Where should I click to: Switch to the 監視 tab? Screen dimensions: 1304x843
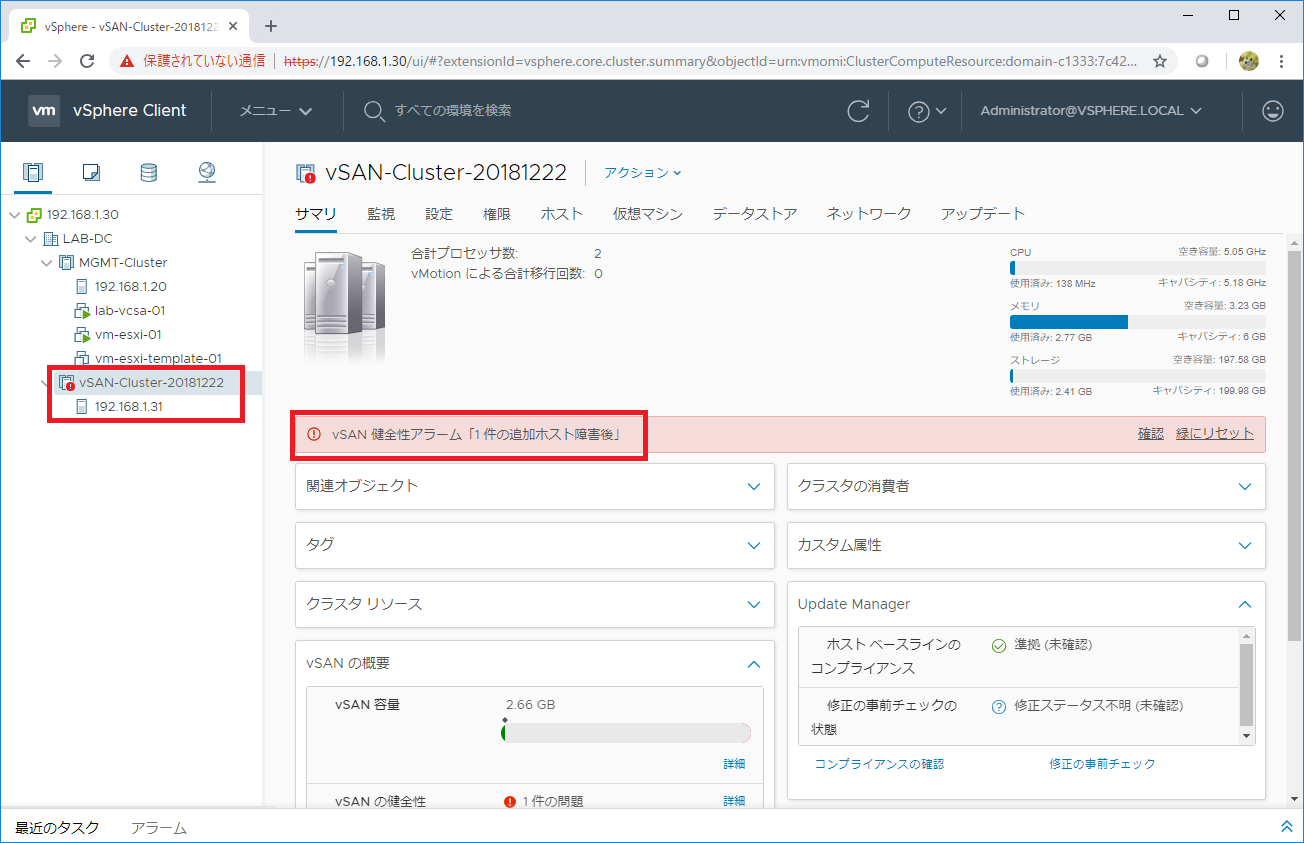point(381,214)
